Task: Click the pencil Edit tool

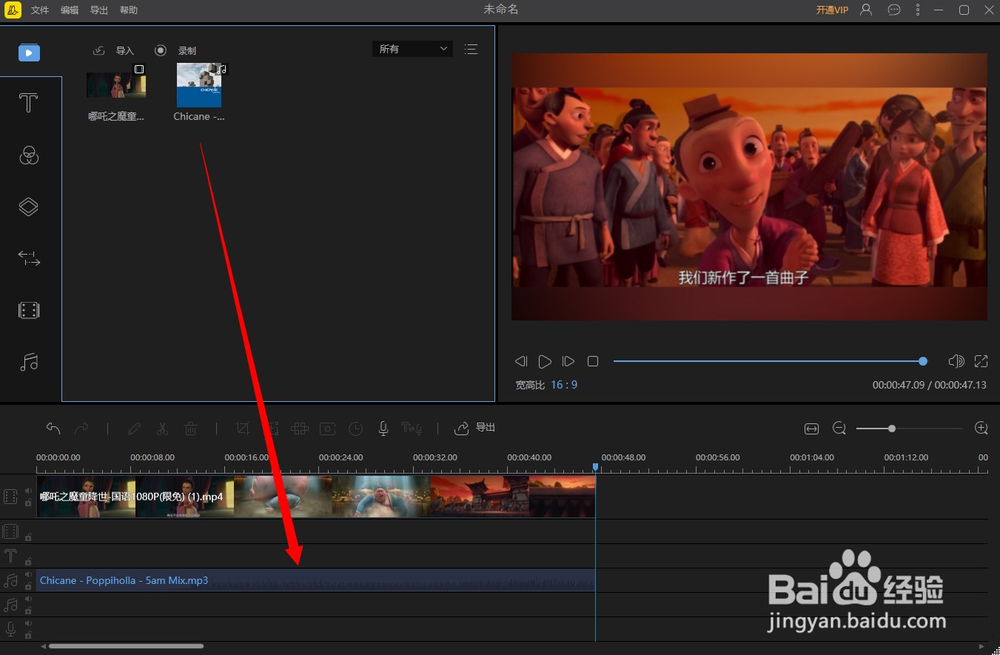Action: pyautogui.click(x=134, y=429)
